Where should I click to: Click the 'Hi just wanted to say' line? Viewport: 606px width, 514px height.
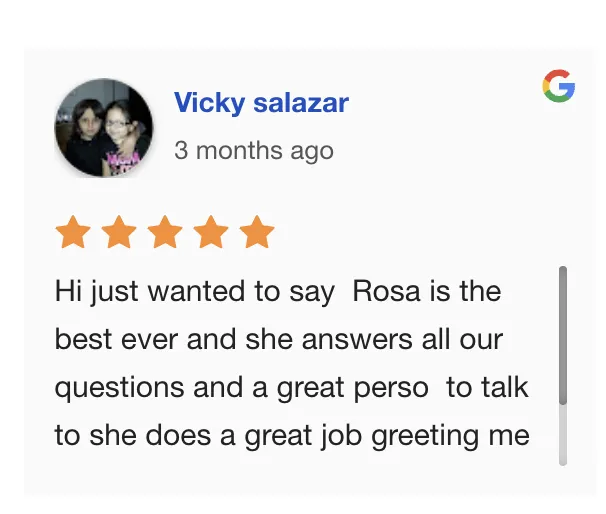point(195,292)
